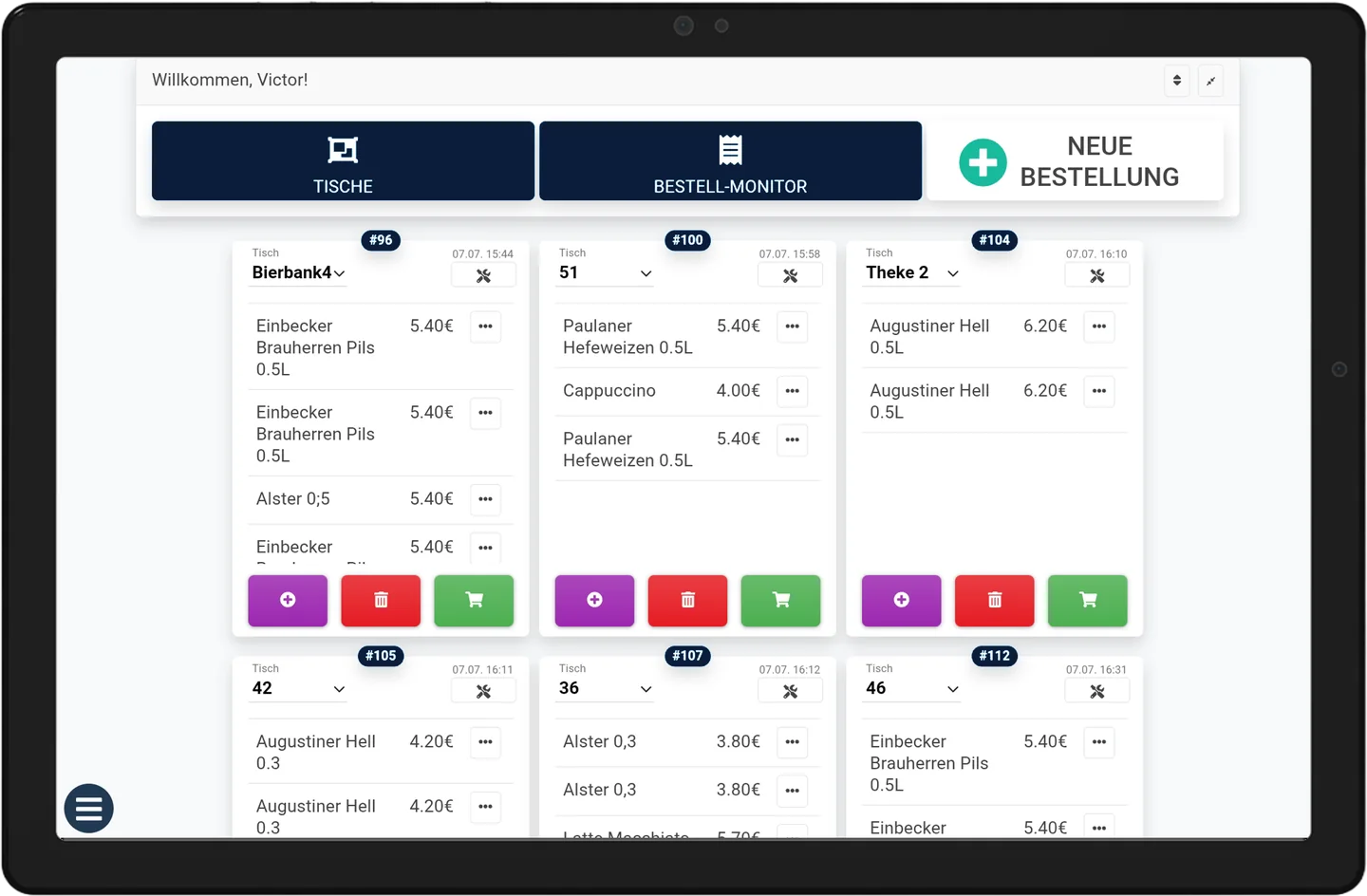Open options for first Einbecker Pils in #96

point(485,327)
